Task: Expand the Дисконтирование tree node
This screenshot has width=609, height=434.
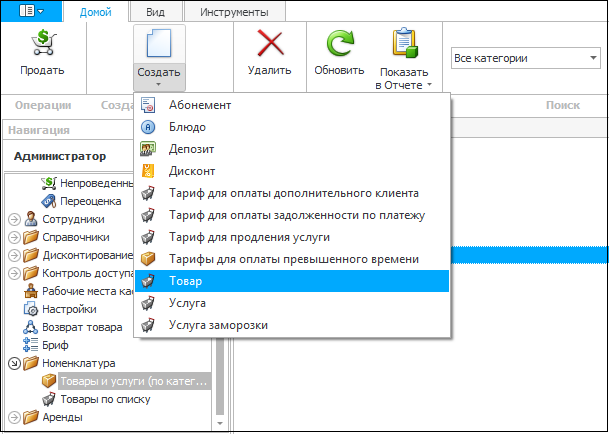Action: click(x=14, y=255)
